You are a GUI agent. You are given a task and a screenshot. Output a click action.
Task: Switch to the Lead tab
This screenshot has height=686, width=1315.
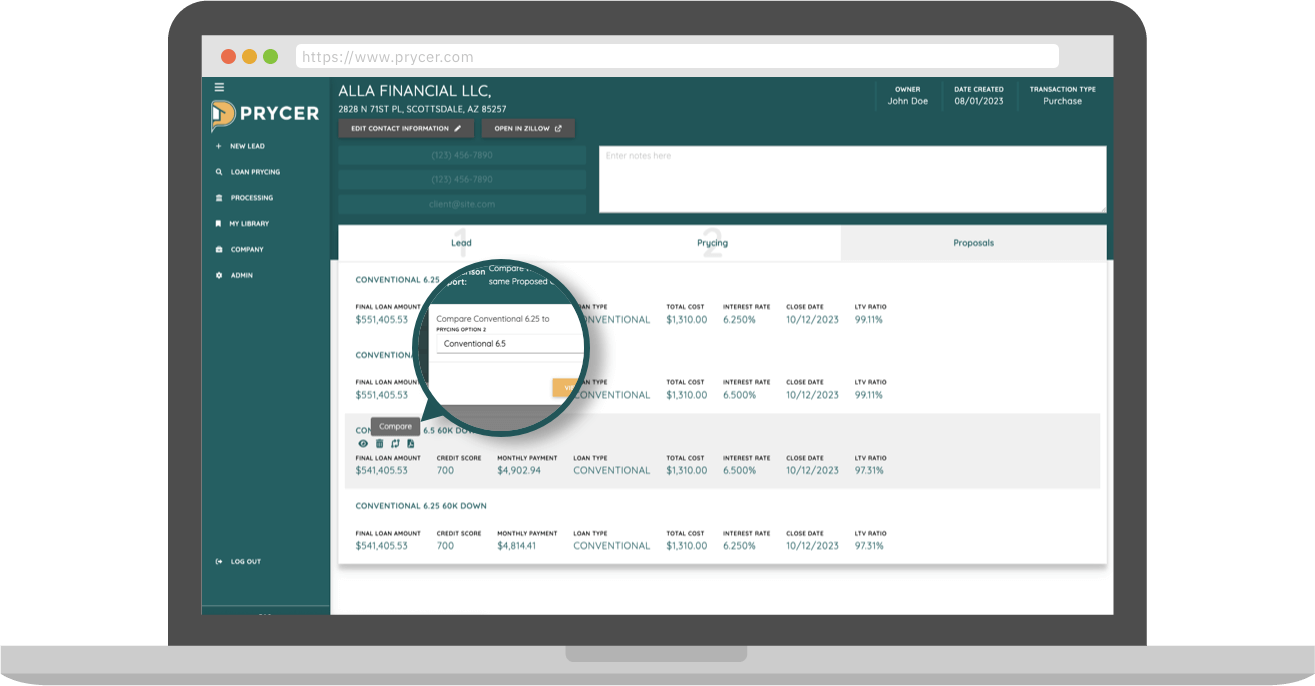click(461, 243)
